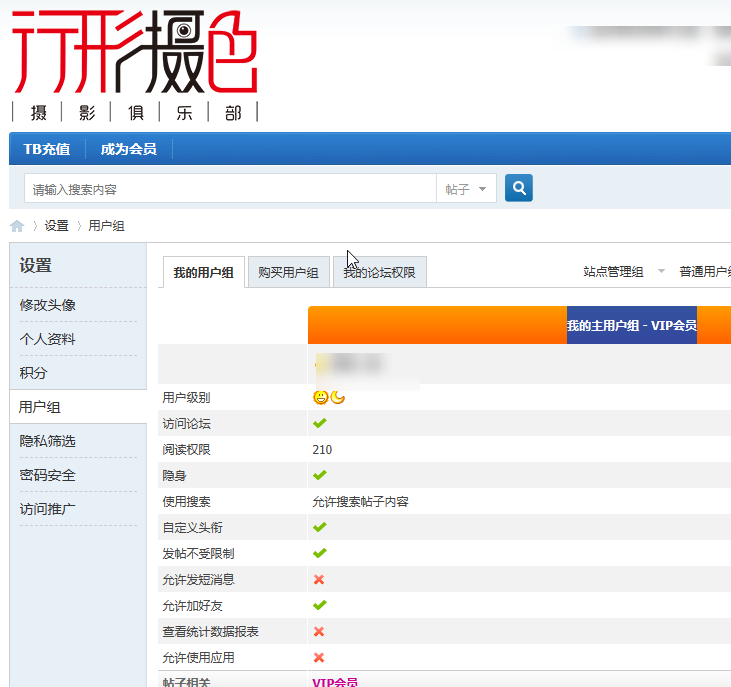Switch to the 购买用户组 tab
This screenshot has height=687, width=731.
tap(289, 272)
